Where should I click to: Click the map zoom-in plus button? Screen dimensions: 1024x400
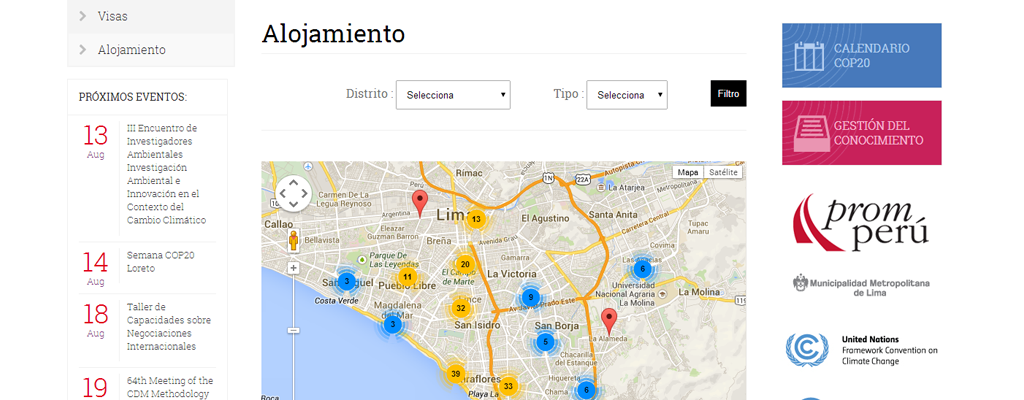click(x=293, y=268)
